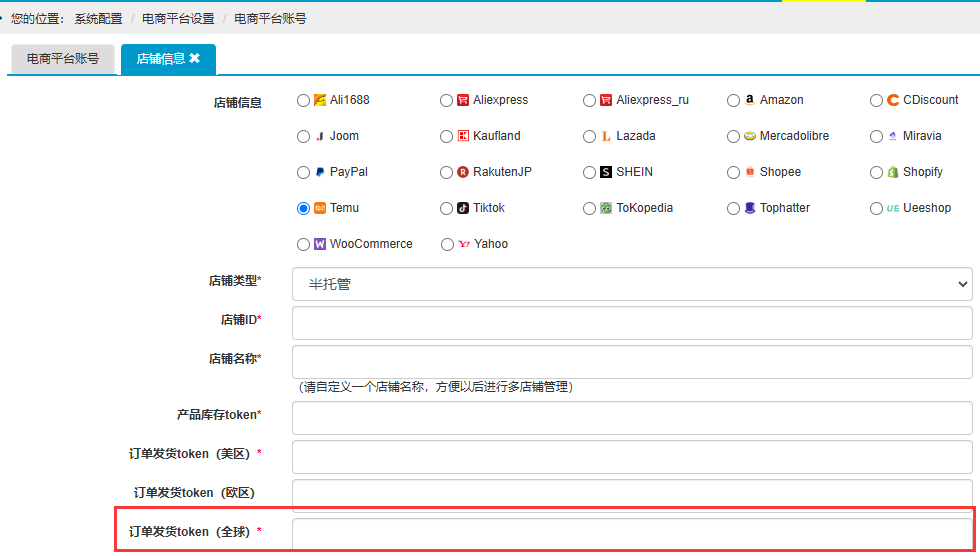Click the Kaufland label text

(496, 136)
